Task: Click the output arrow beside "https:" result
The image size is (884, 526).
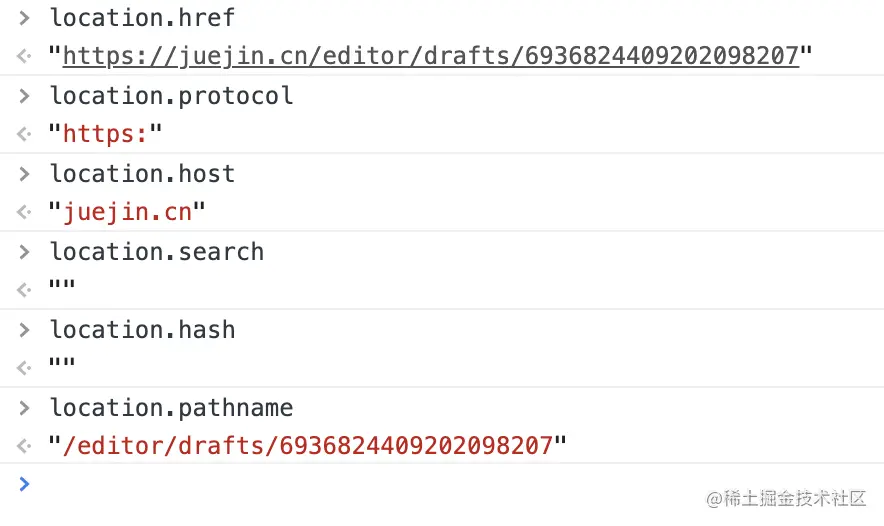Action: [x=25, y=134]
